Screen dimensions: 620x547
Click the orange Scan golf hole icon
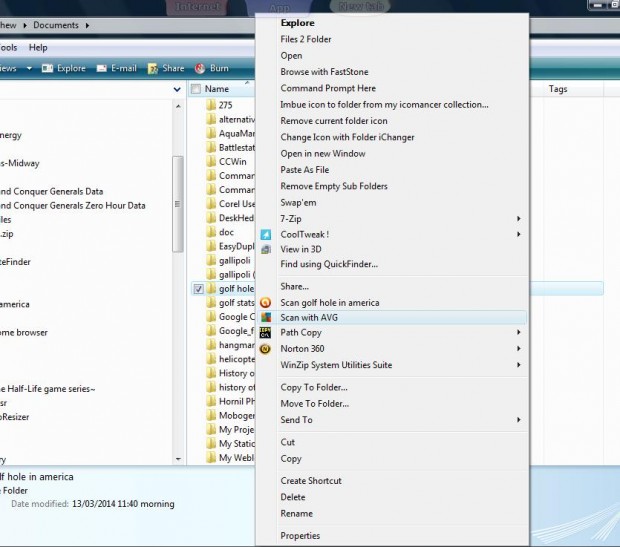tap(266, 303)
